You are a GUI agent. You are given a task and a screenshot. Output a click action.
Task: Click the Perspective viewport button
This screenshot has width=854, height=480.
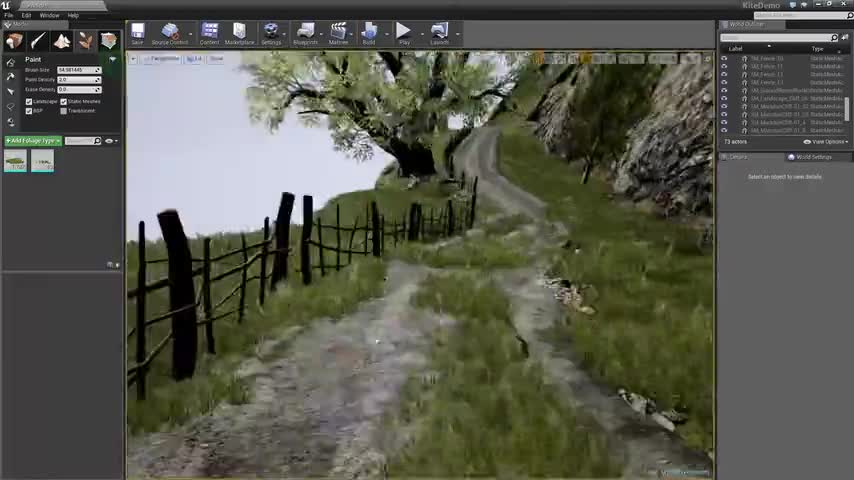point(162,58)
